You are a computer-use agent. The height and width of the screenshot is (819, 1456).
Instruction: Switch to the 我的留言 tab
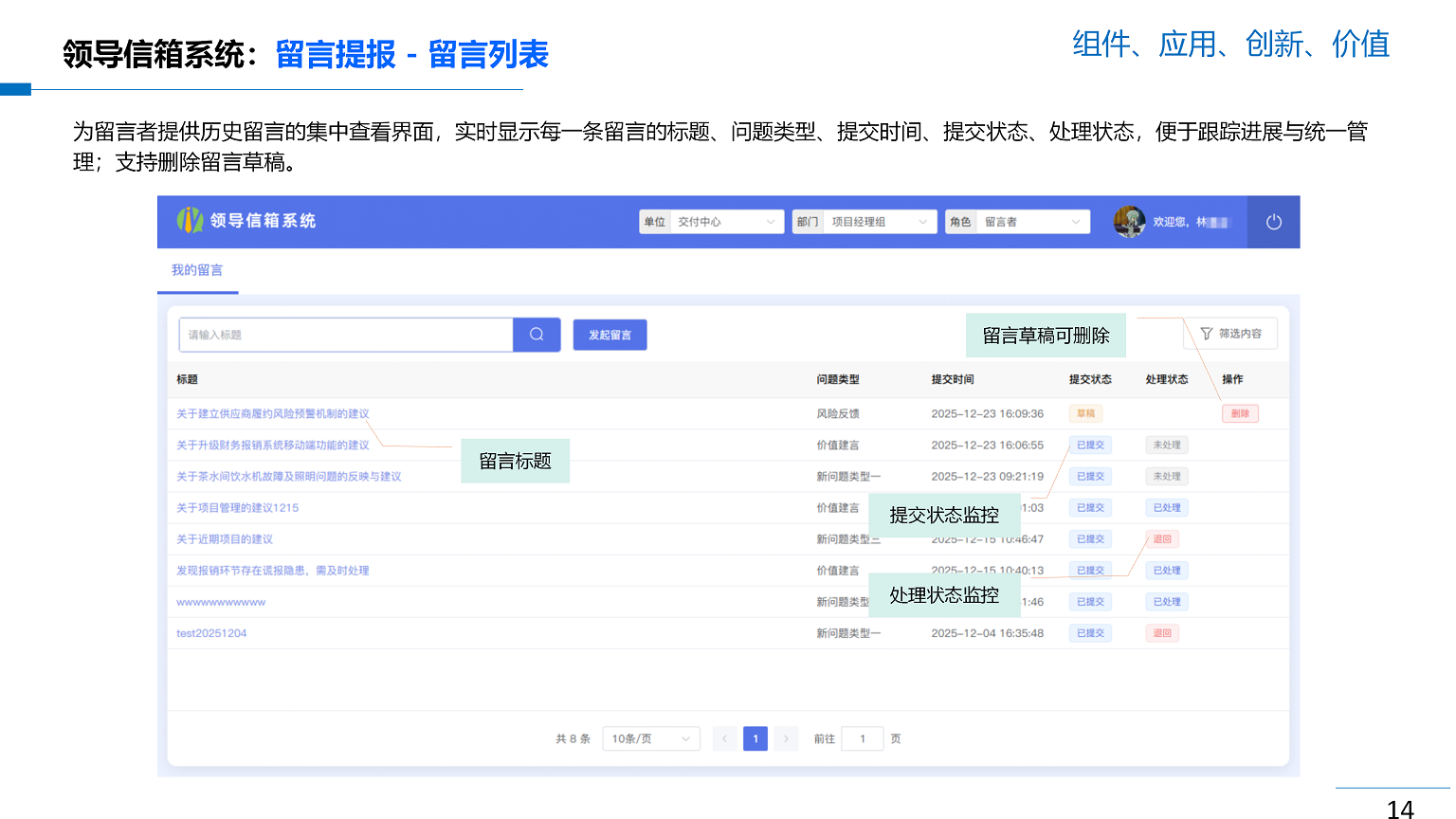click(197, 268)
